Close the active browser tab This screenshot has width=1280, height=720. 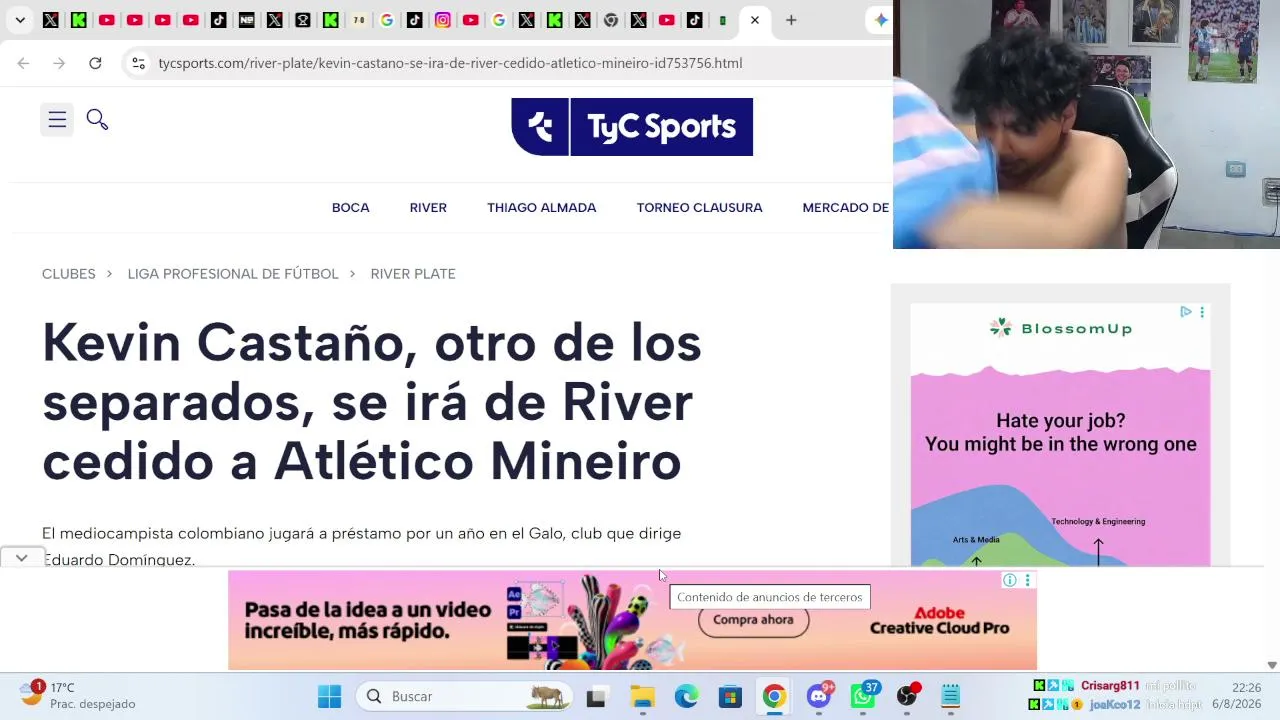(755, 20)
